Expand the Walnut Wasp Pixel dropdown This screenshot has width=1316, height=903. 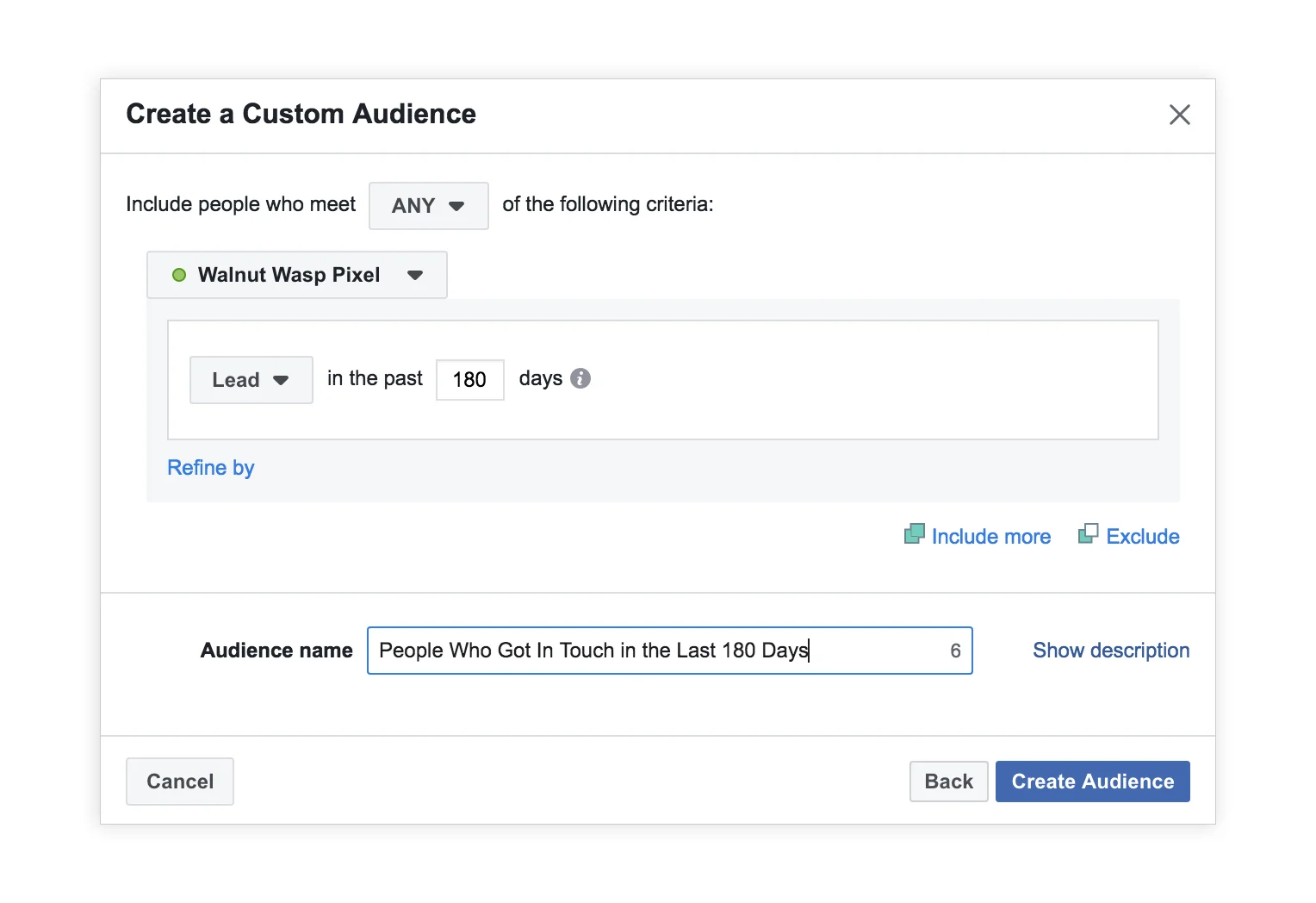tap(297, 275)
